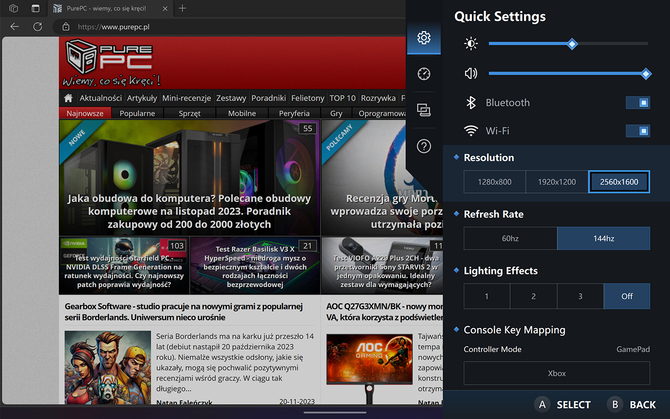670x419 pixels.
Task: Choose lighting effect 2
Action: pos(533,296)
